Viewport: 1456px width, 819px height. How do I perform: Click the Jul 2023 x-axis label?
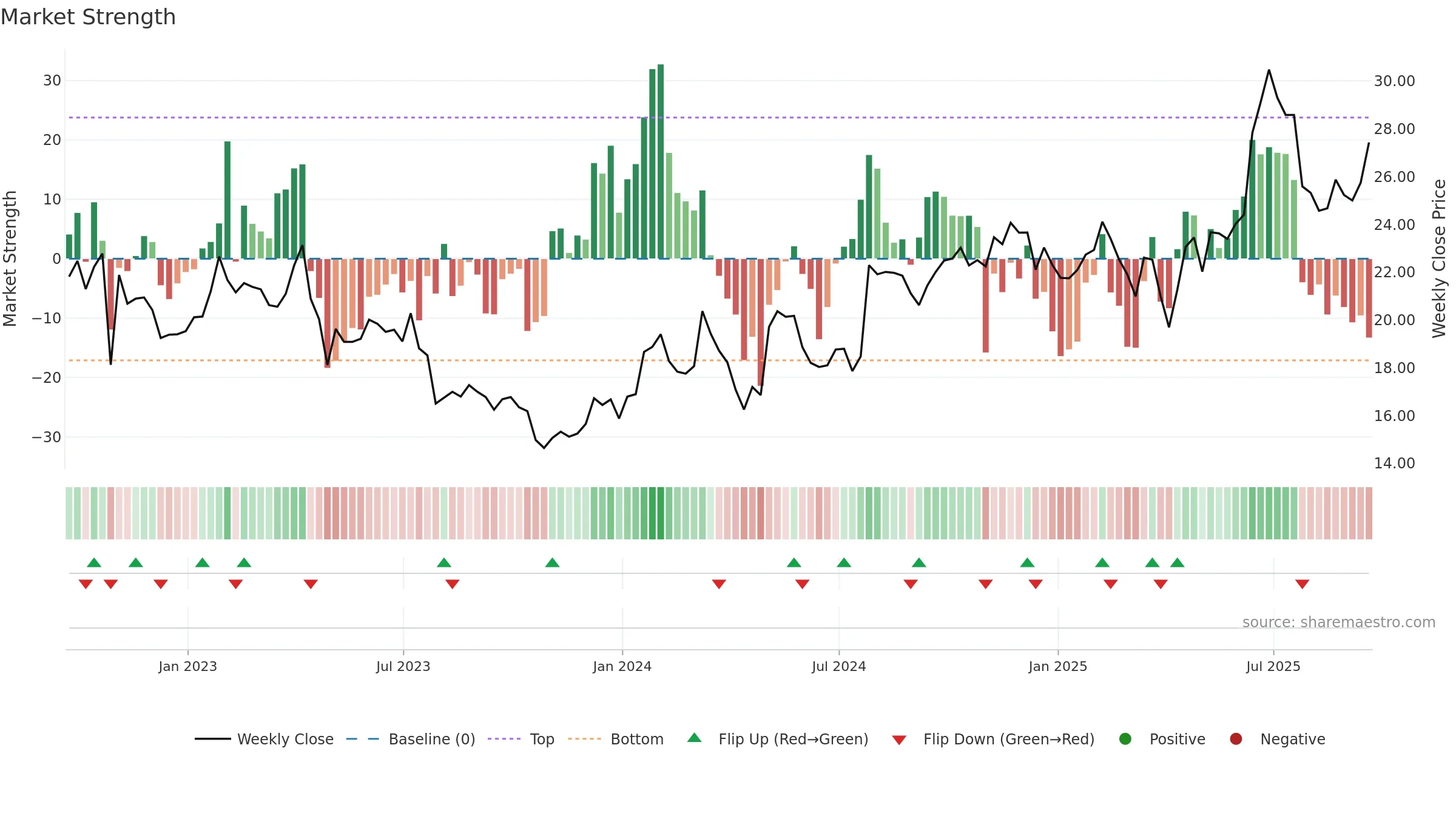tap(403, 666)
